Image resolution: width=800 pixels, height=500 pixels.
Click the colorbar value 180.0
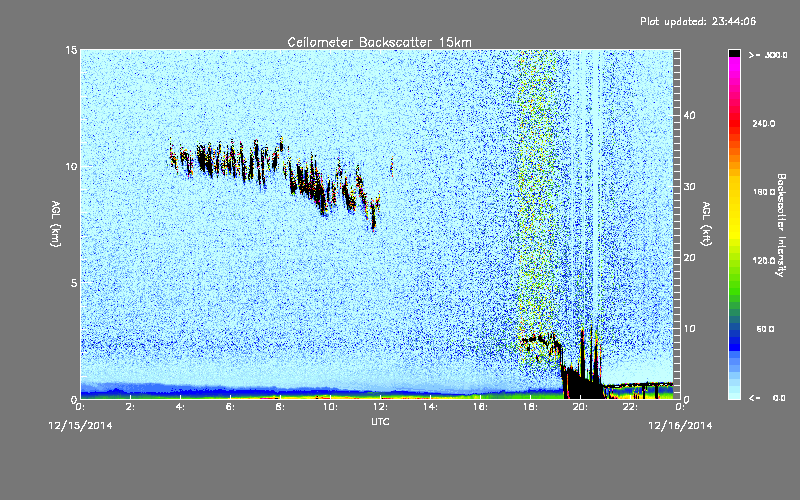click(x=763, y=192)
